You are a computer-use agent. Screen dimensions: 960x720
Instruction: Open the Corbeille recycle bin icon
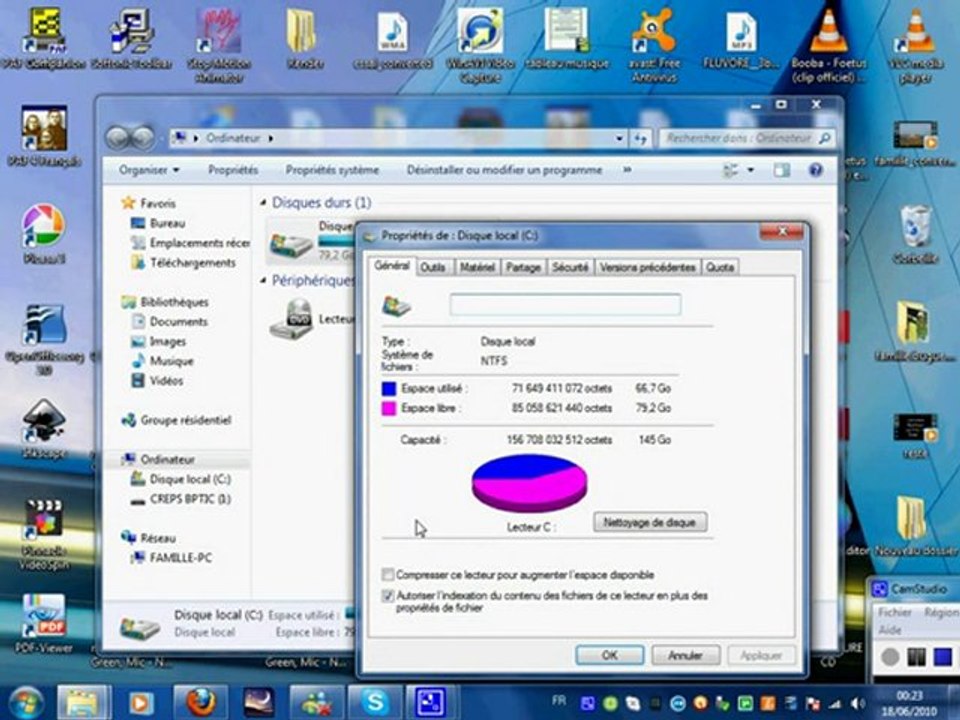point(915,234)
